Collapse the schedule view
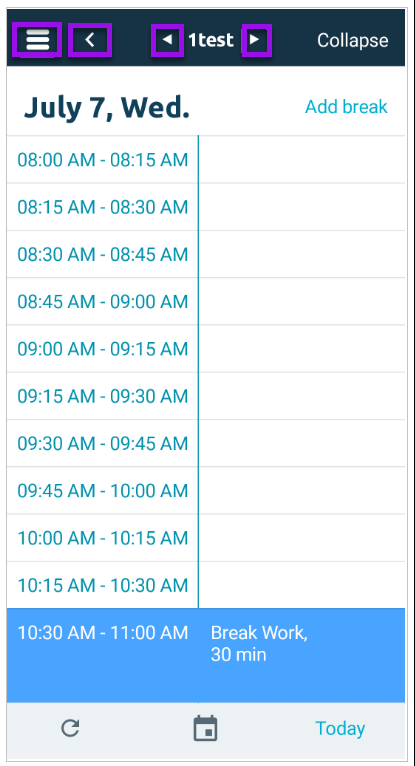 tap(353, 40)
